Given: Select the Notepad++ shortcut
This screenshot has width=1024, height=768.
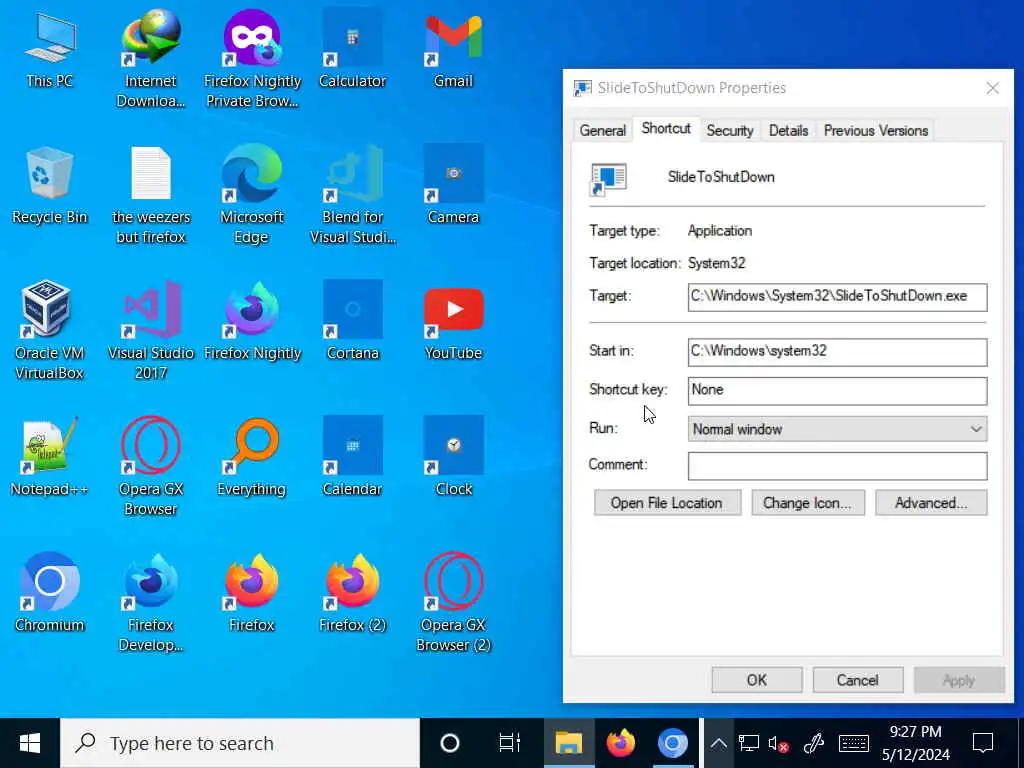Looking at the screenshot, I should coord(50,458).
